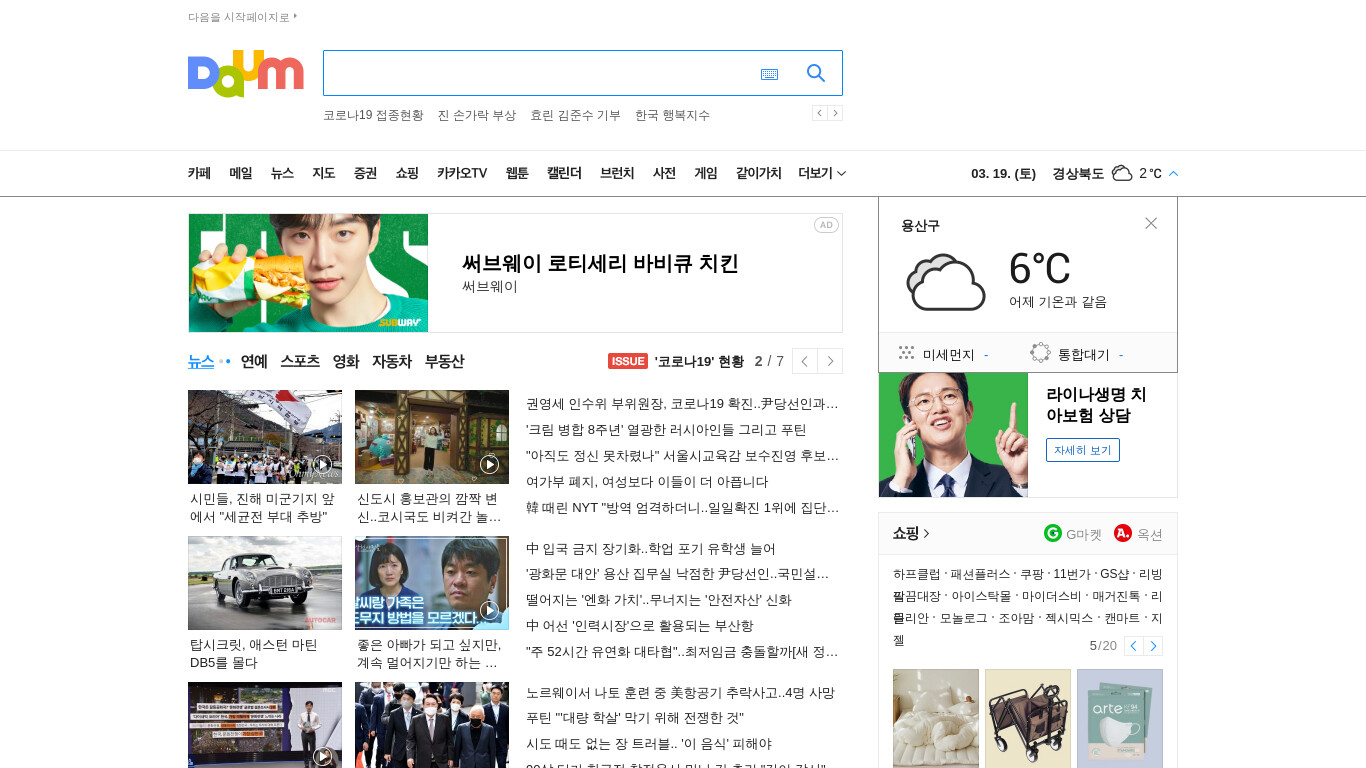
Task: Play video on 좋은 아빠가 되고 싶지만 thumbnail
Action: [489, 610]
